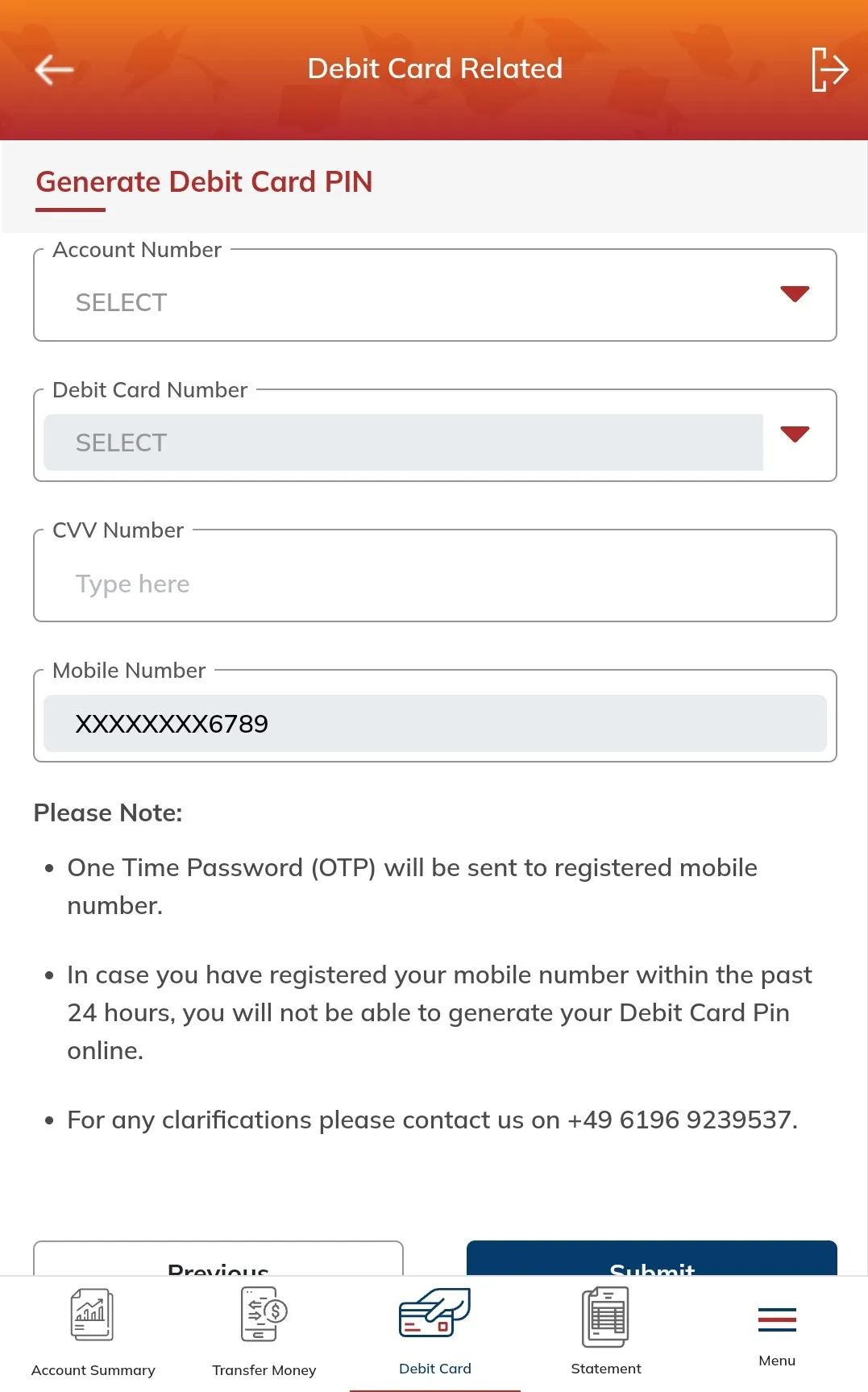Click the logout icon in header
Image resolution: width=868 pixels, height=1392 pixels.
(x=829, y=69)
